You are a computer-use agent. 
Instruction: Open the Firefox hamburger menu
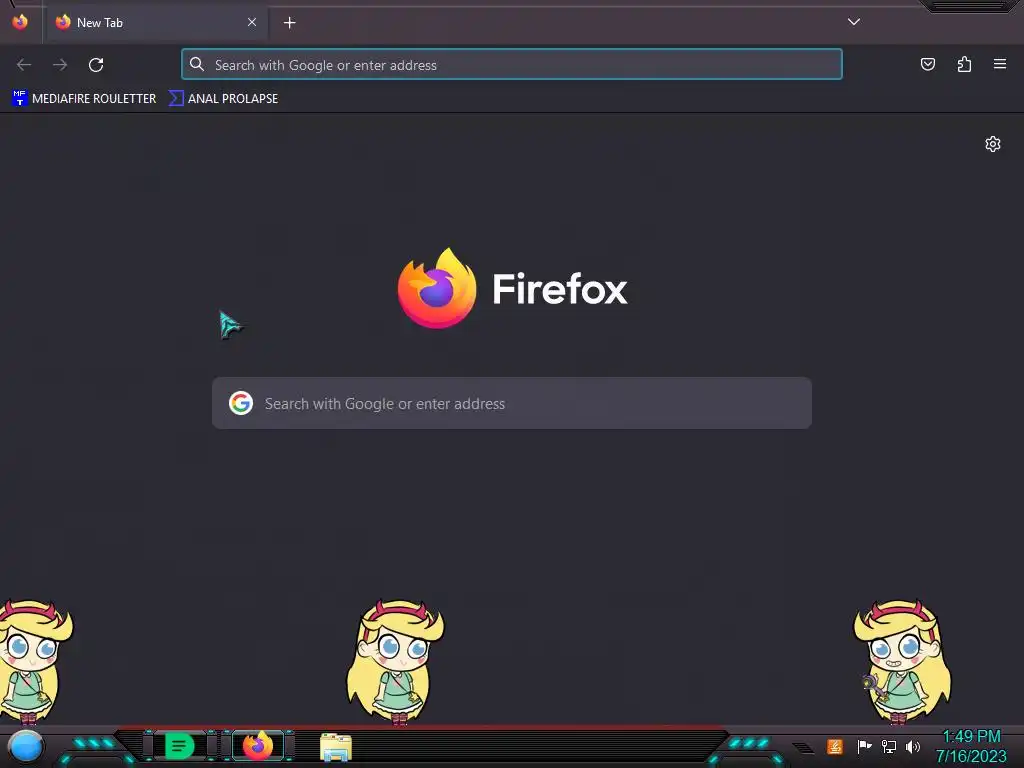click(x=1000, y=64)
